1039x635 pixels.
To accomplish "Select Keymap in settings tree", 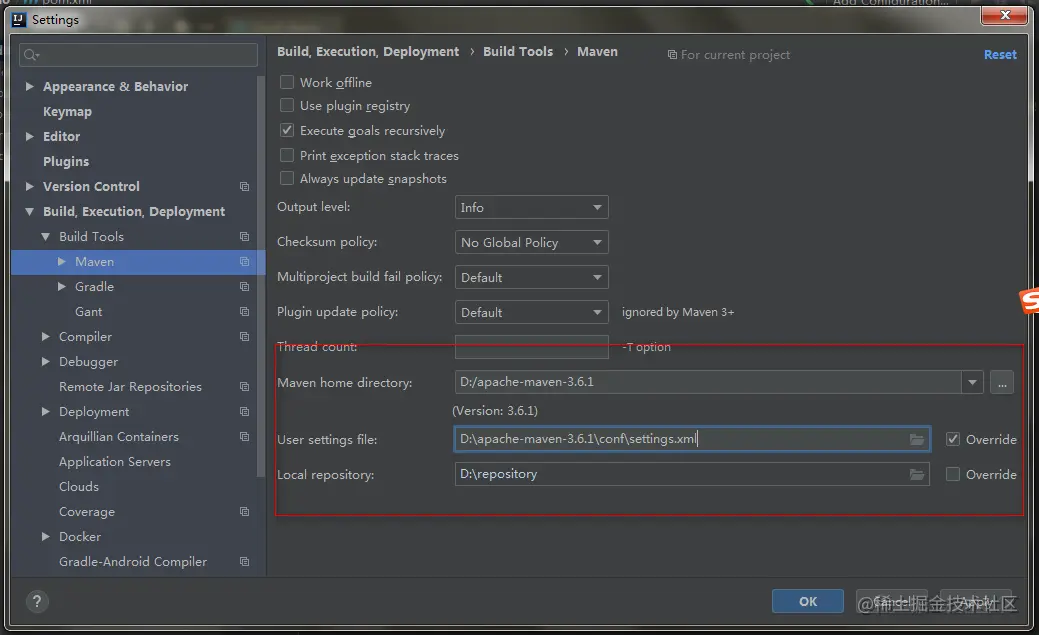I will (x=67, y=111).
